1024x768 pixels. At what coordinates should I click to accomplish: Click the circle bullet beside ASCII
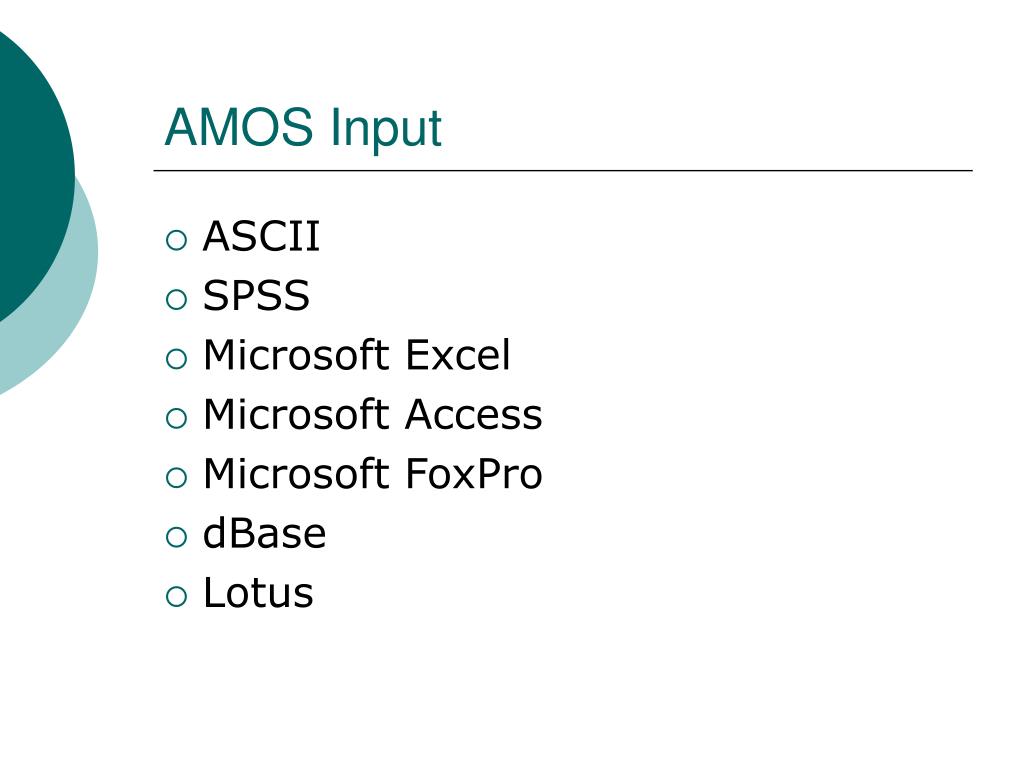(x=176, y=240)
